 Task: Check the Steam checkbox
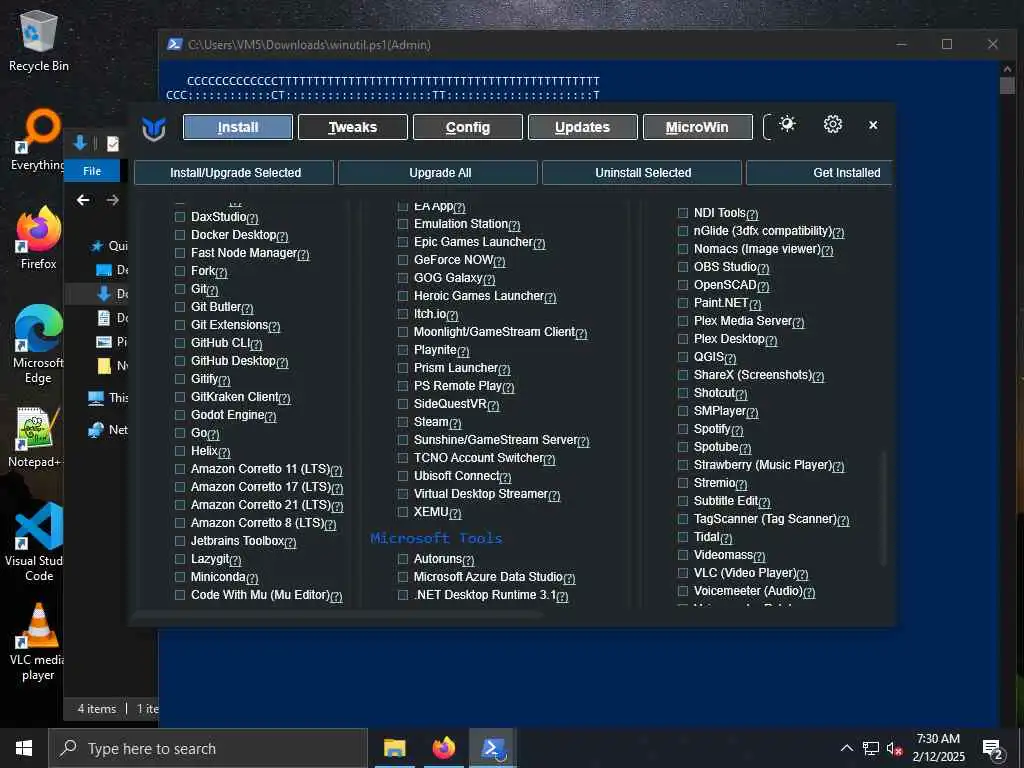[x=403, y=423]
